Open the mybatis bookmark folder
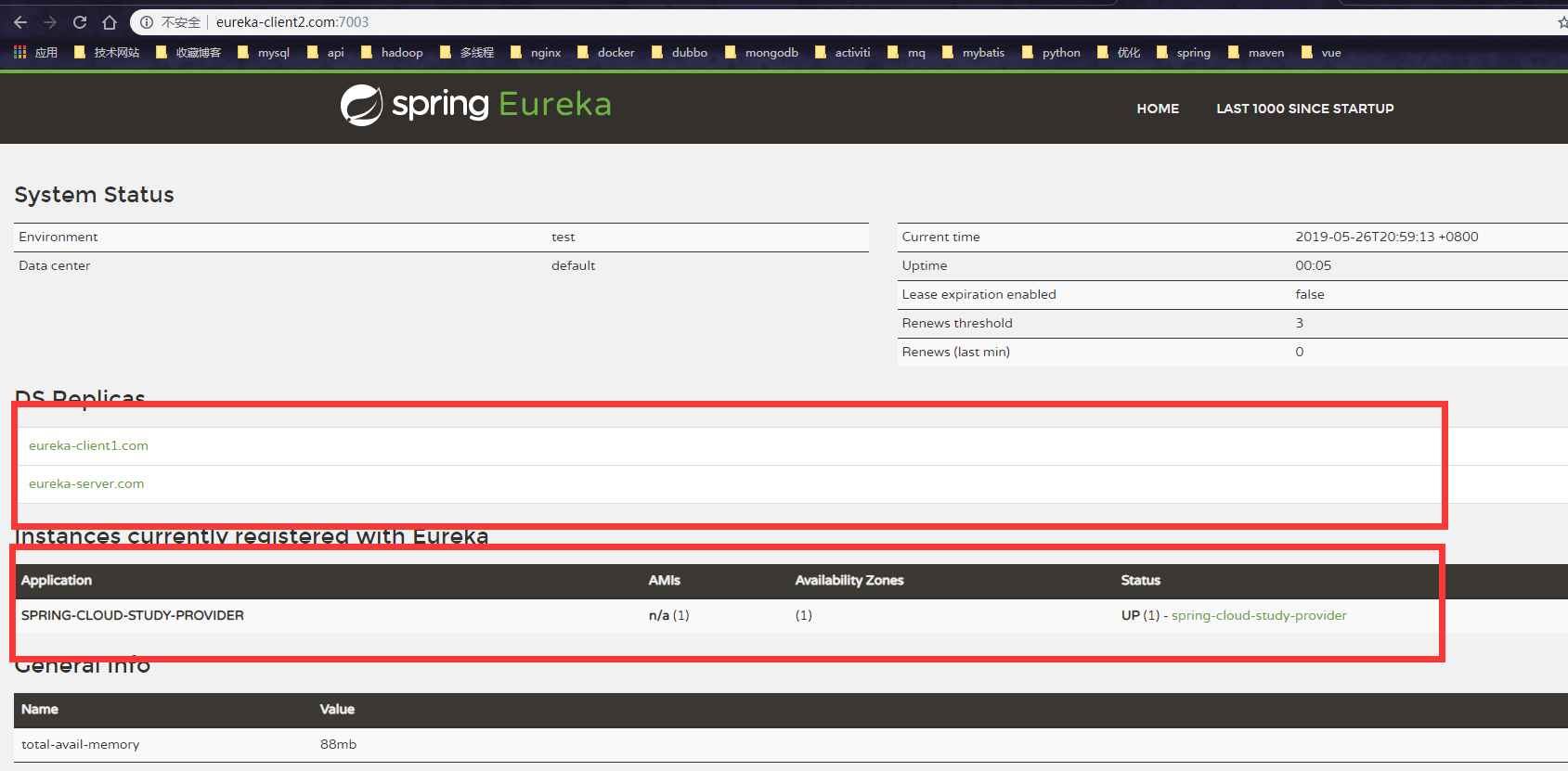 tap(974, 53)
